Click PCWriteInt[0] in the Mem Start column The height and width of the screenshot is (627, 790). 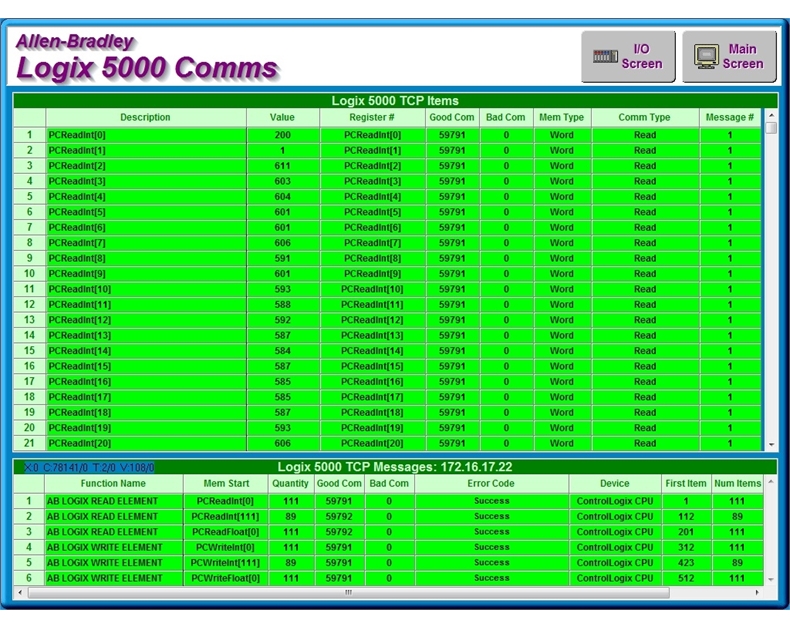point(226,547)
